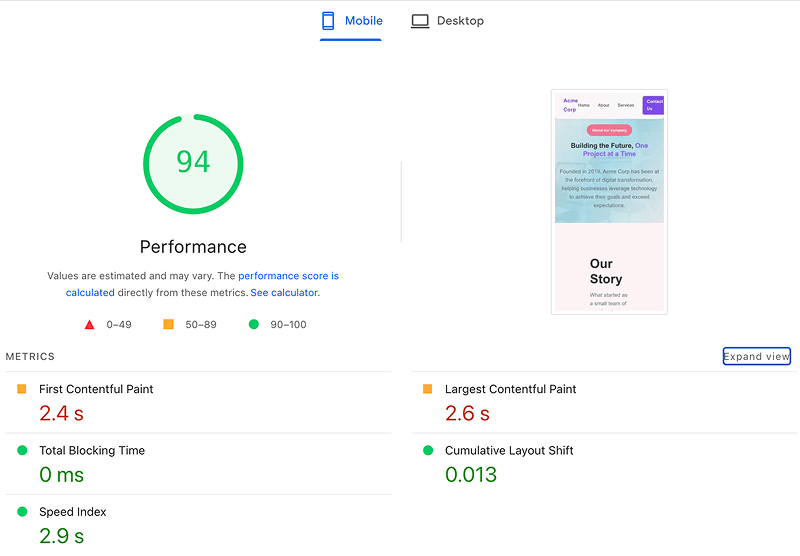Click the mobile phone icon

[328, 21]
